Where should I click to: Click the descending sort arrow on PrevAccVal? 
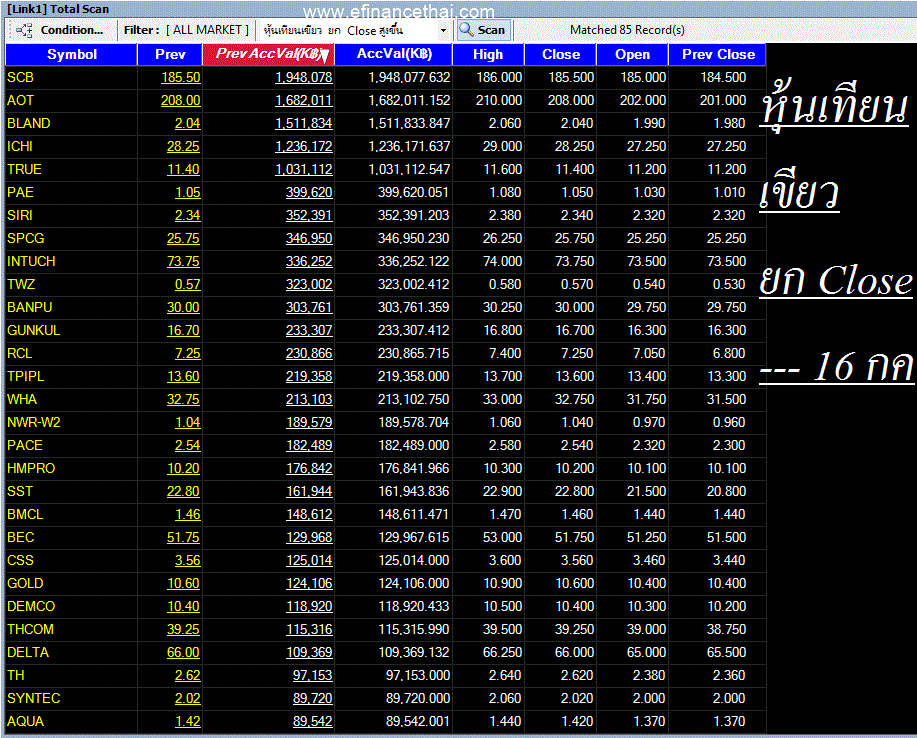(325, 56)
